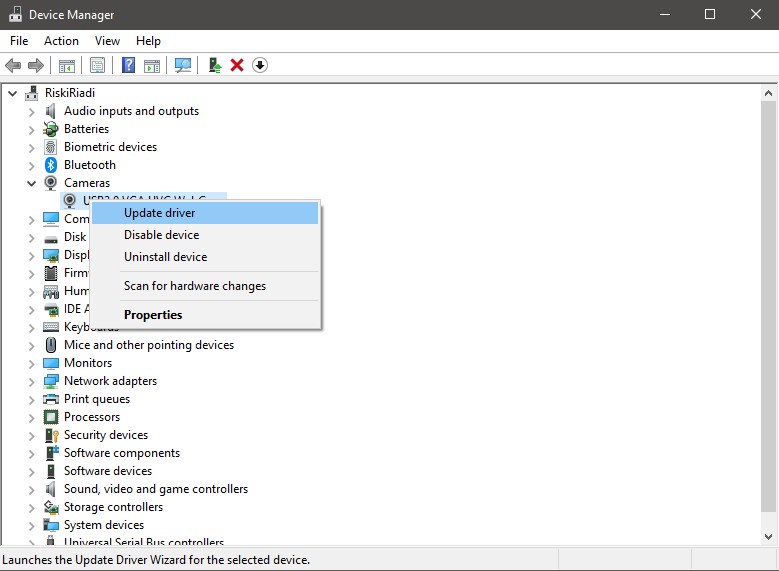
Task: Click the Security devices key icon
Action: [x=52, y=435]
